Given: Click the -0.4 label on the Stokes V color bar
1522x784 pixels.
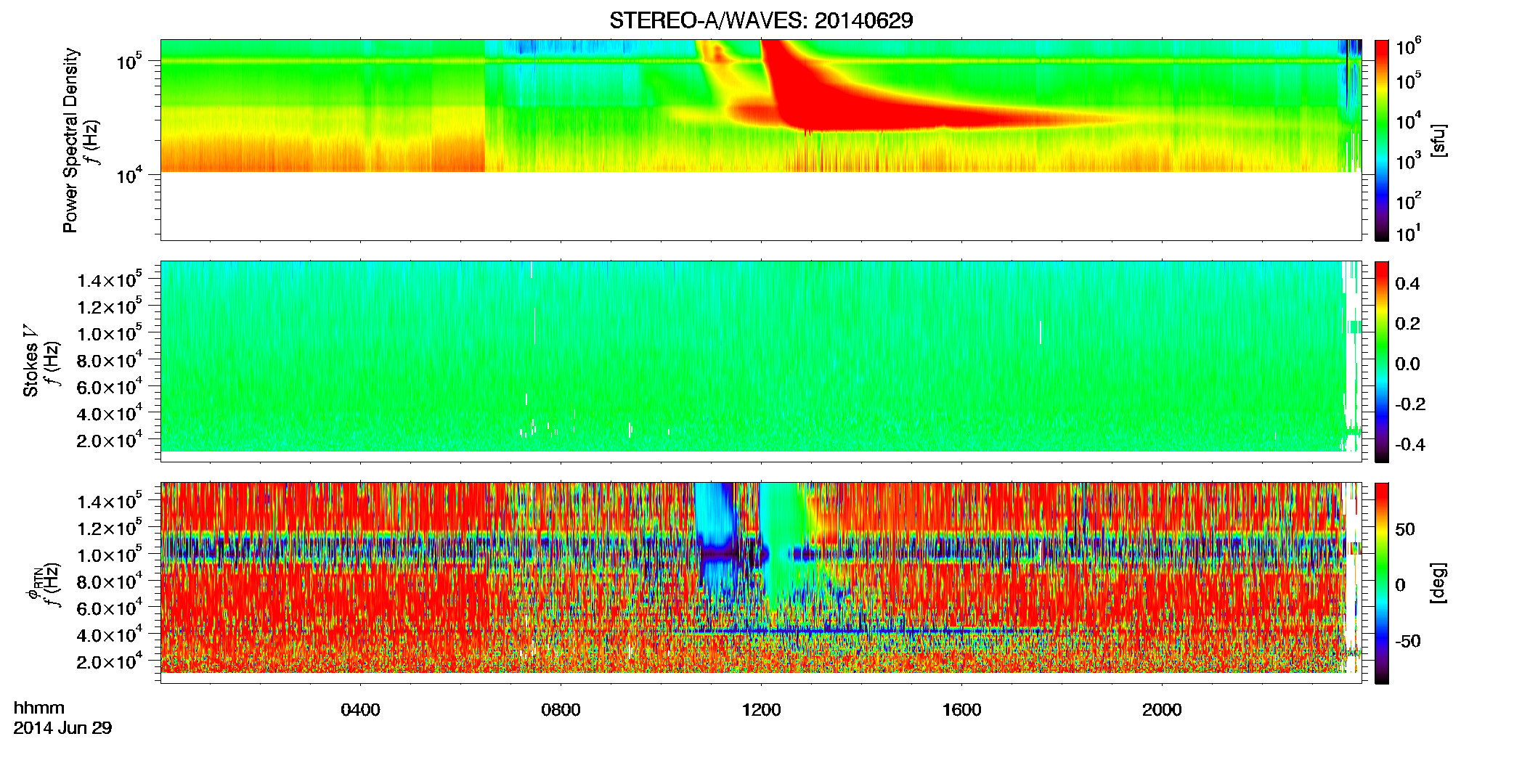Looking at the screenshot, I should pos(1410,444).
